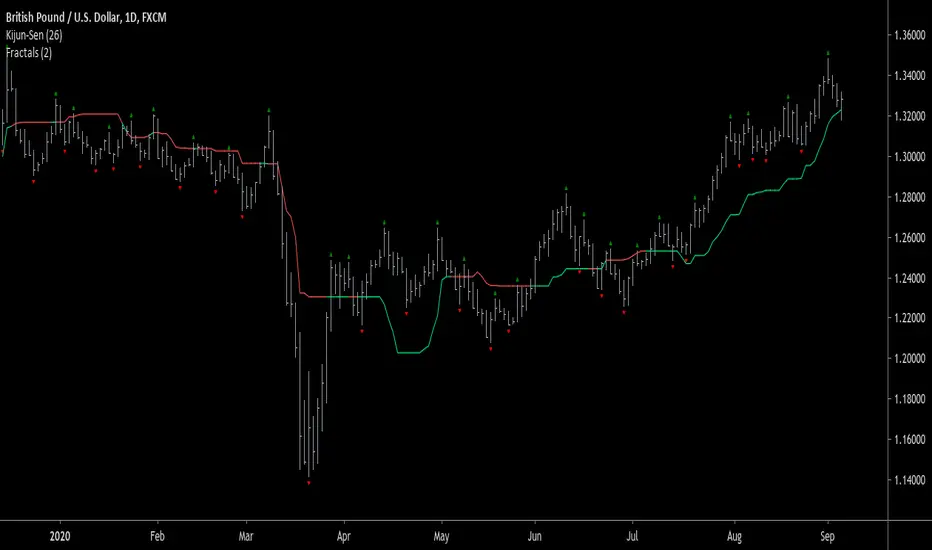
Task: Click the red down-fractal marker at the March low
Action: pos(308,483)
